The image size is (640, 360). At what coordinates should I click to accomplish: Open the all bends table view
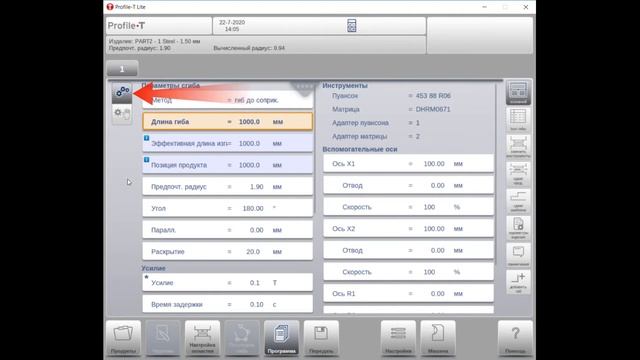tap(518, 120)
